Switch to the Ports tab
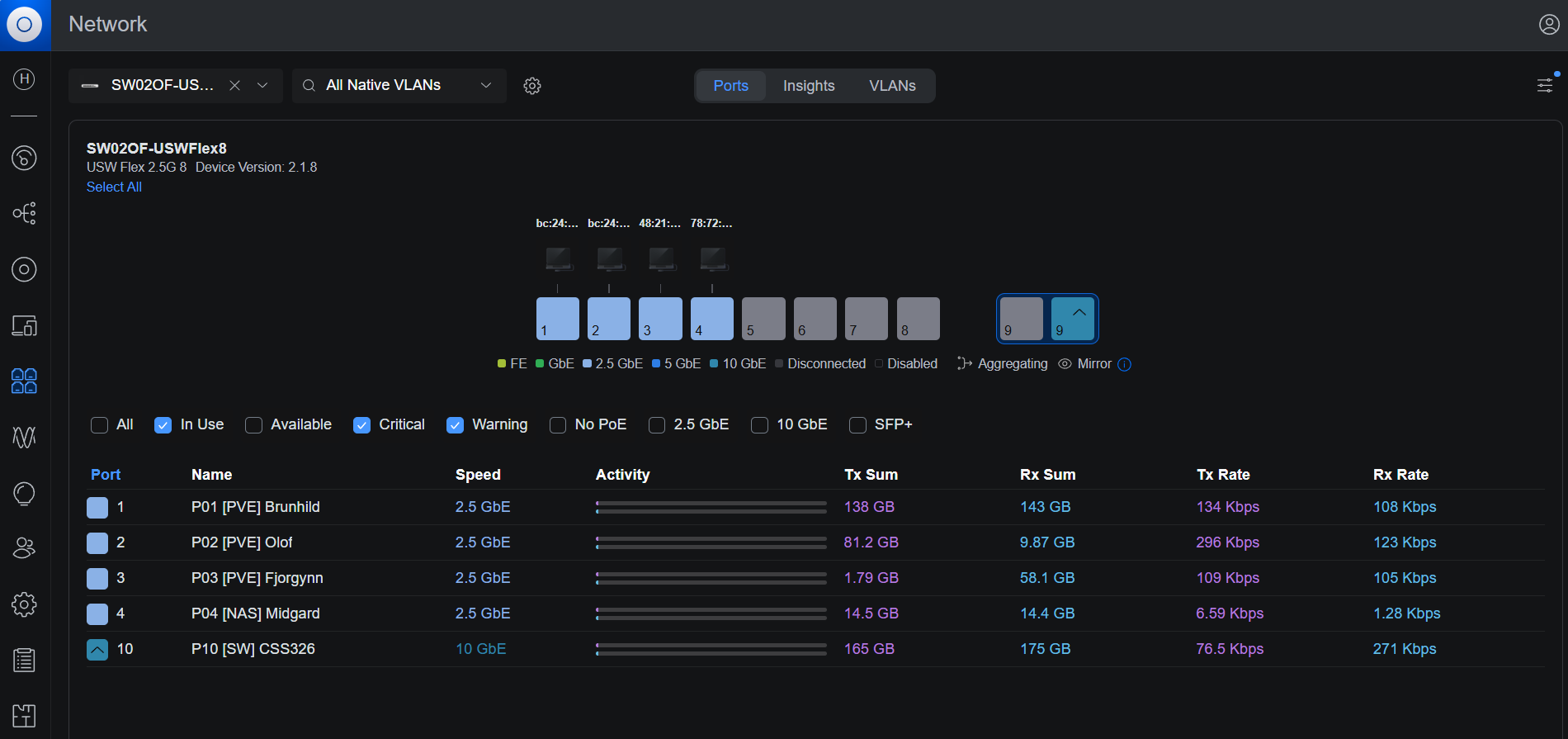The image size is (1568, 739). click(x=731, y=86)
